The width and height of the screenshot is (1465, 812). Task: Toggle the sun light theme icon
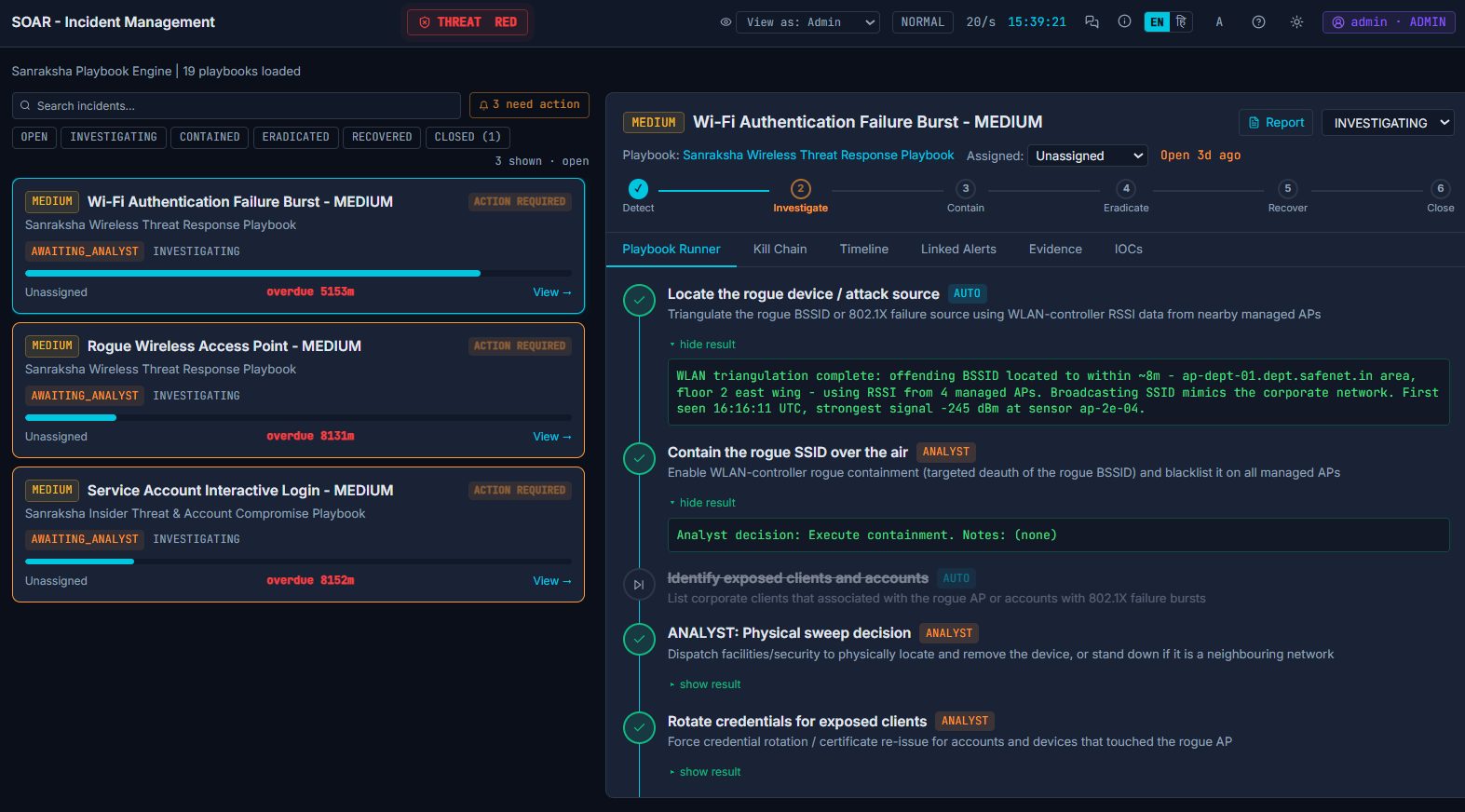[1296, 22]
